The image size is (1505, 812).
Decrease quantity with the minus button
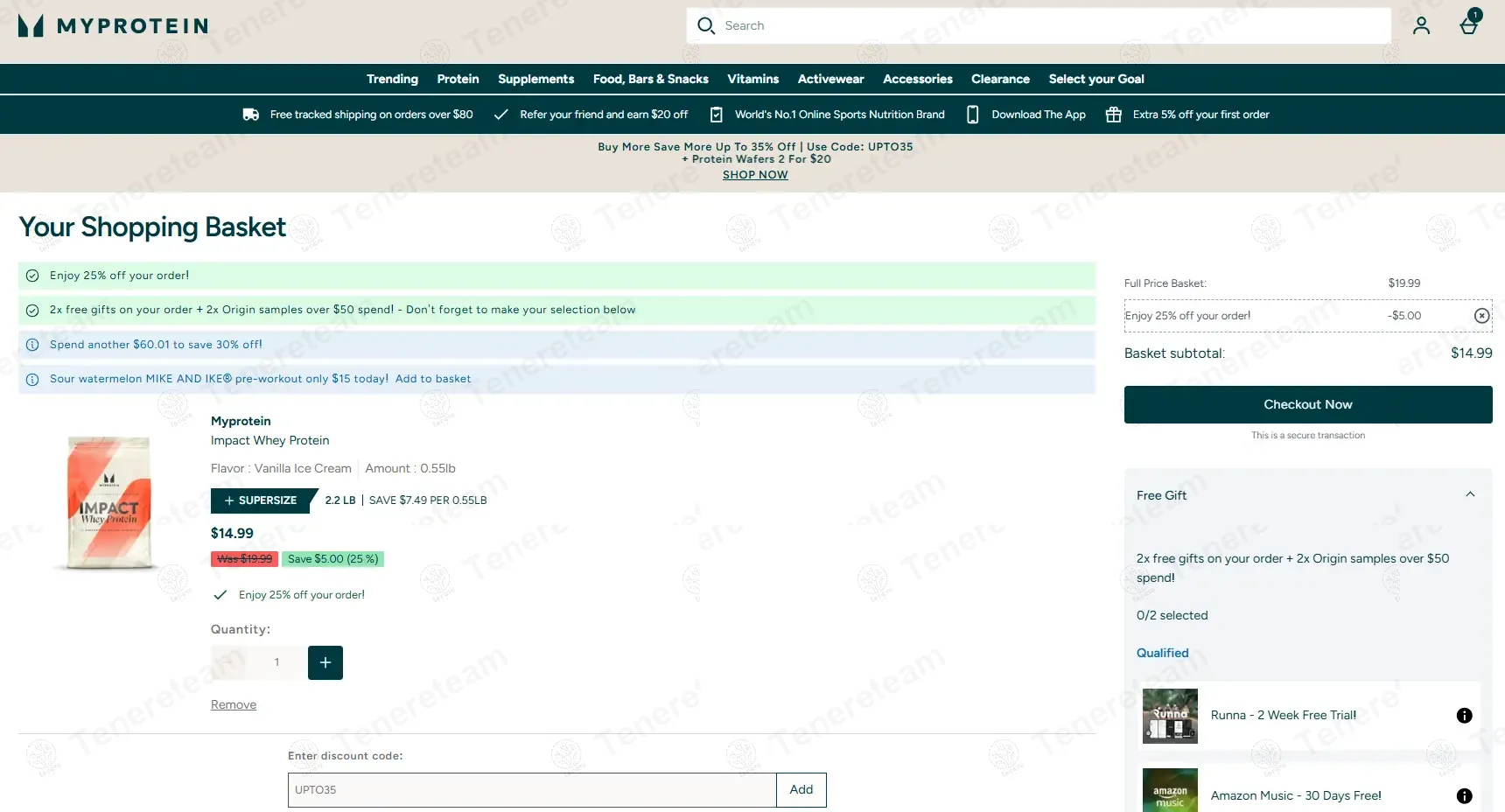click(228, 662)
